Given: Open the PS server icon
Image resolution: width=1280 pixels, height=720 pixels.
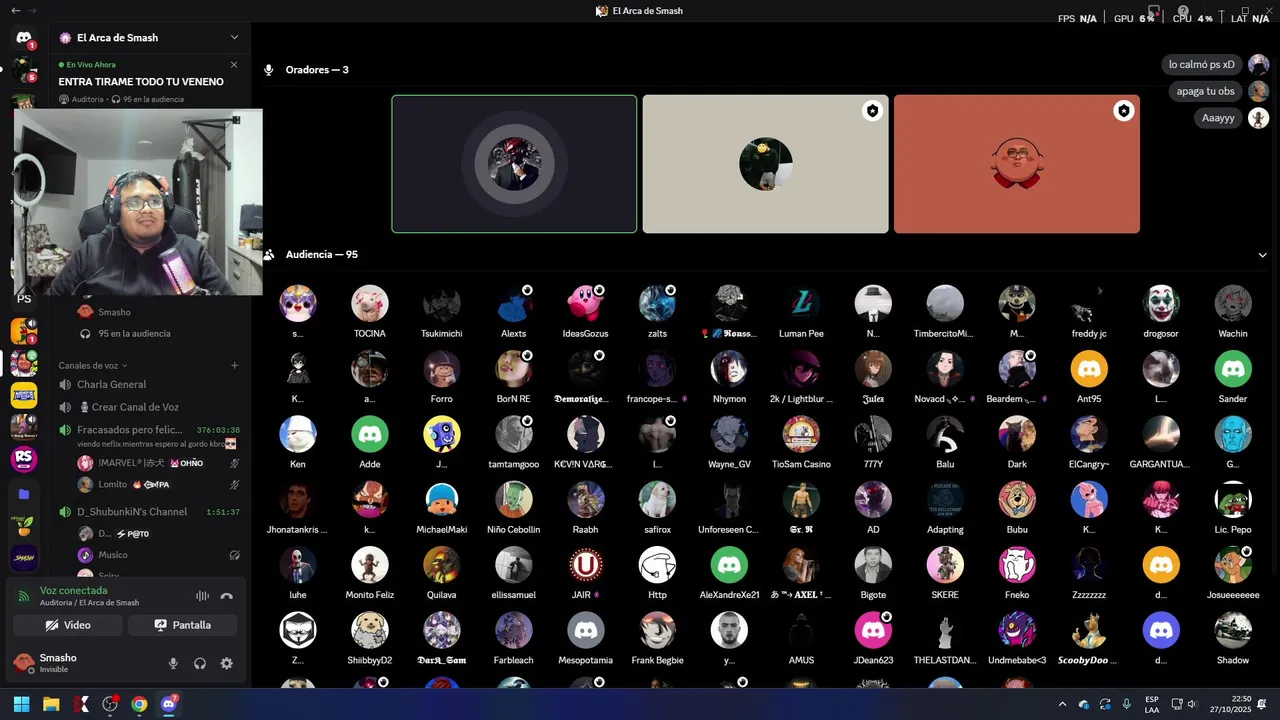Looking at the screenshot, I should (24, 299).
